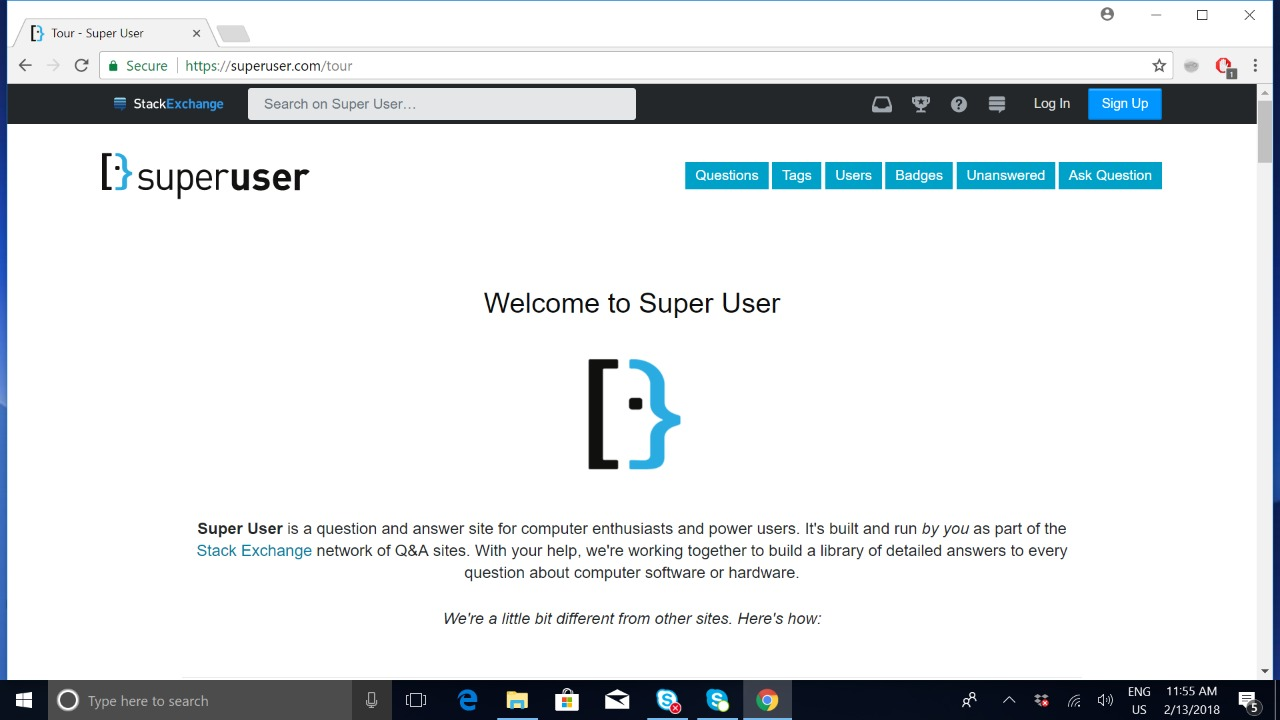Reload the Super User tour page
The width and height of the screenshot is (1280, 720).
pyautogui.click(x=82, y=66)
